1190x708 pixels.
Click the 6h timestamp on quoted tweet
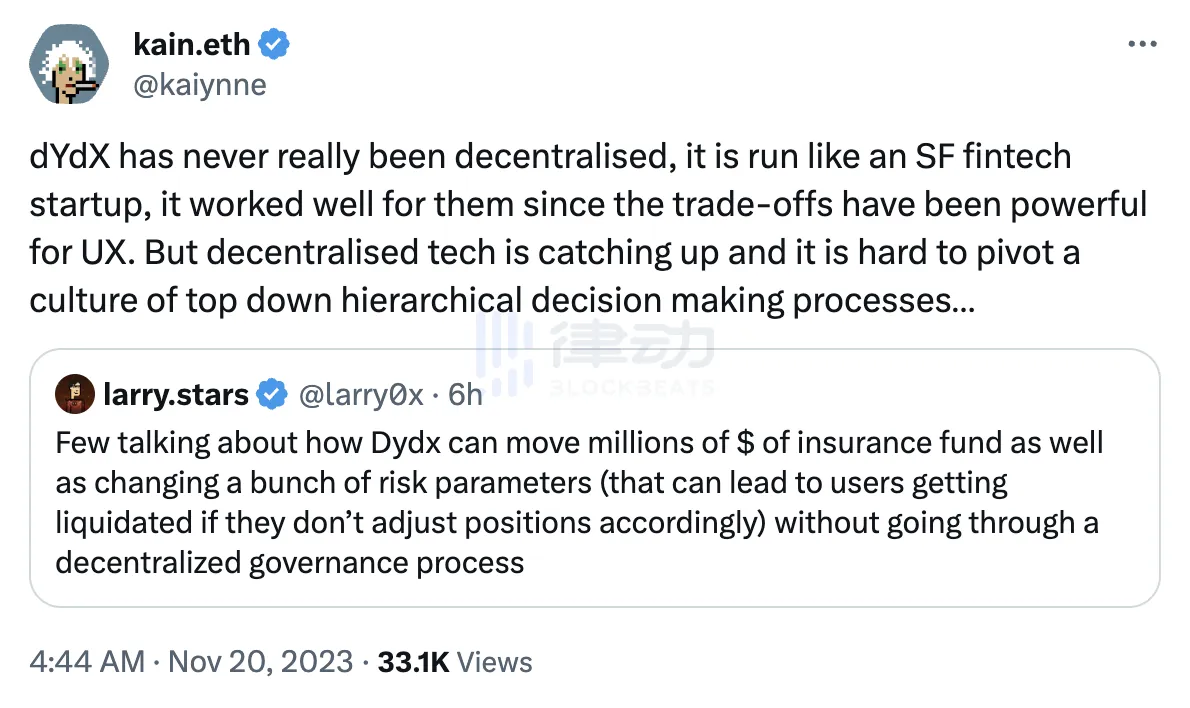(464, 395)
